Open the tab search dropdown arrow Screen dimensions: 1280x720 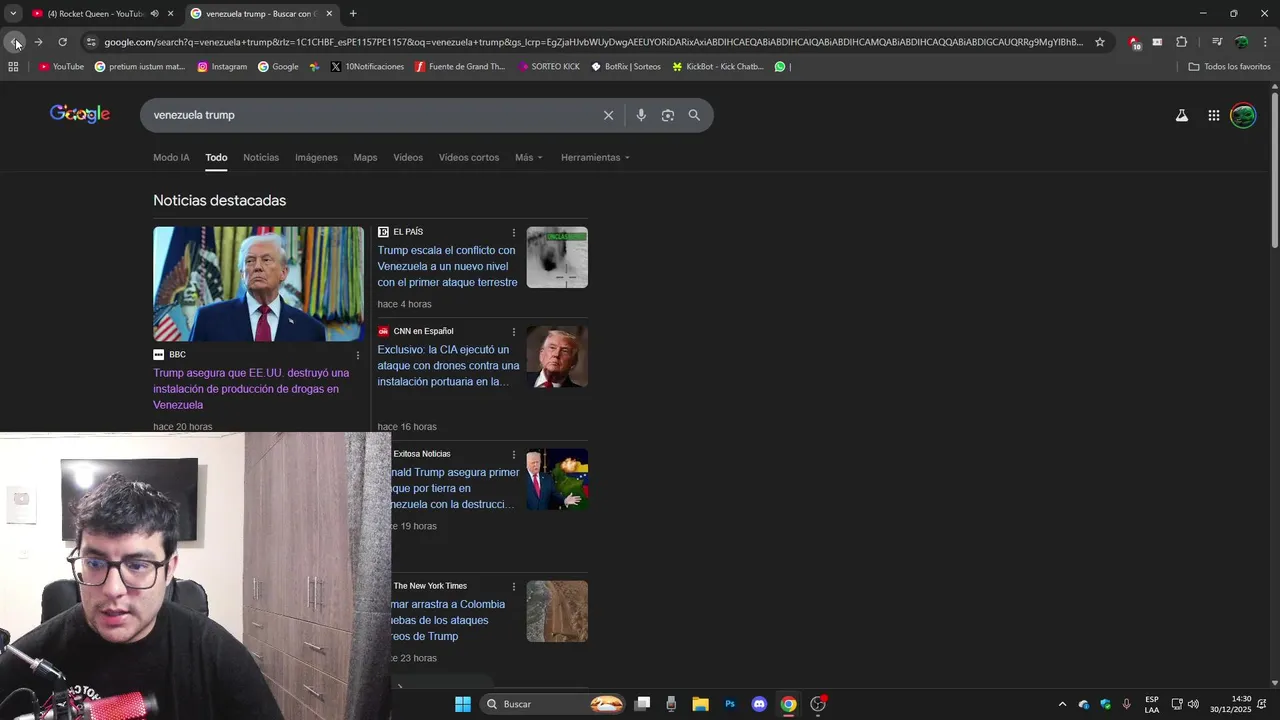click(x=13, y=14)
